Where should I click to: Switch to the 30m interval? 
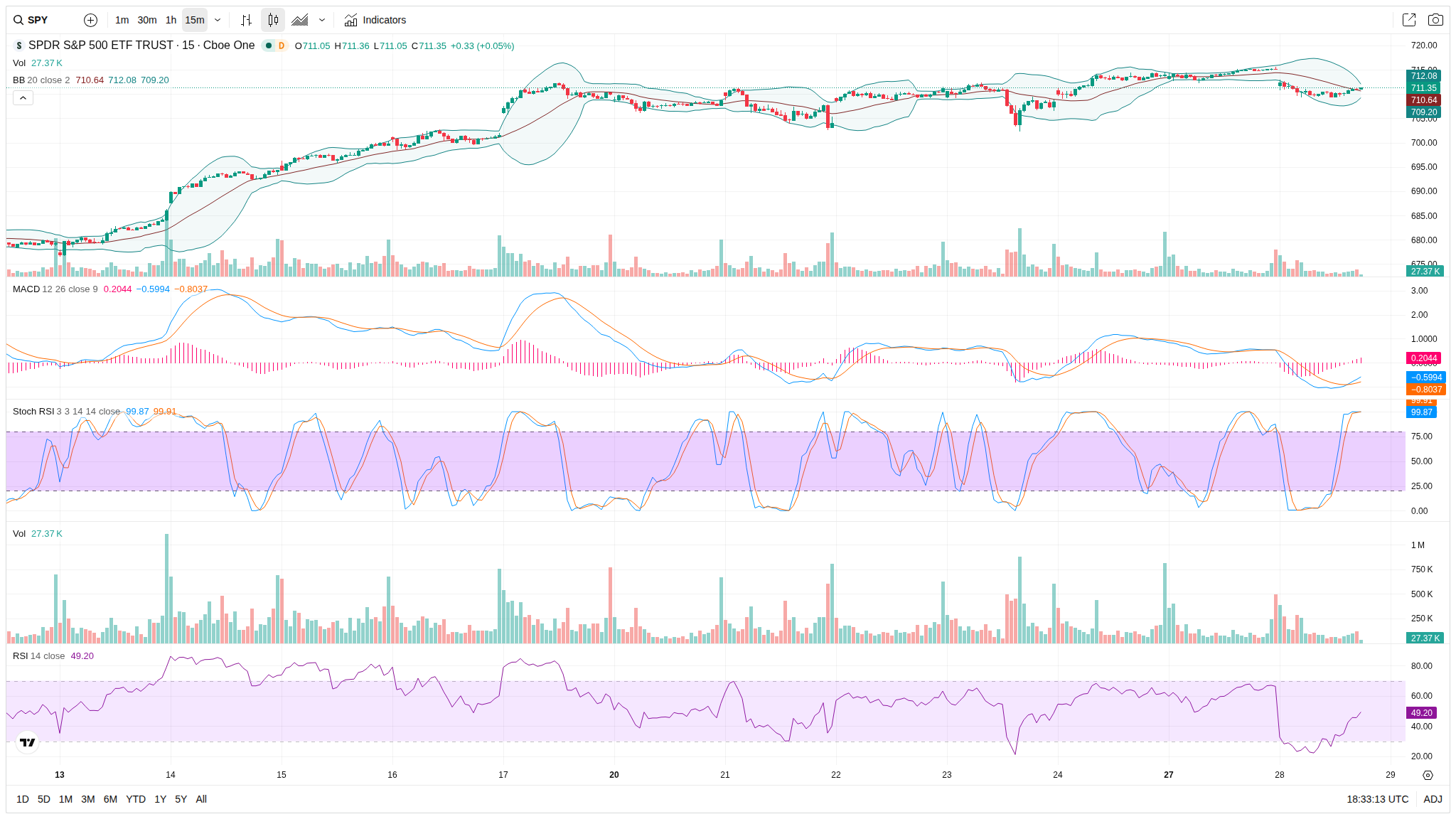(x=147, y=20)
